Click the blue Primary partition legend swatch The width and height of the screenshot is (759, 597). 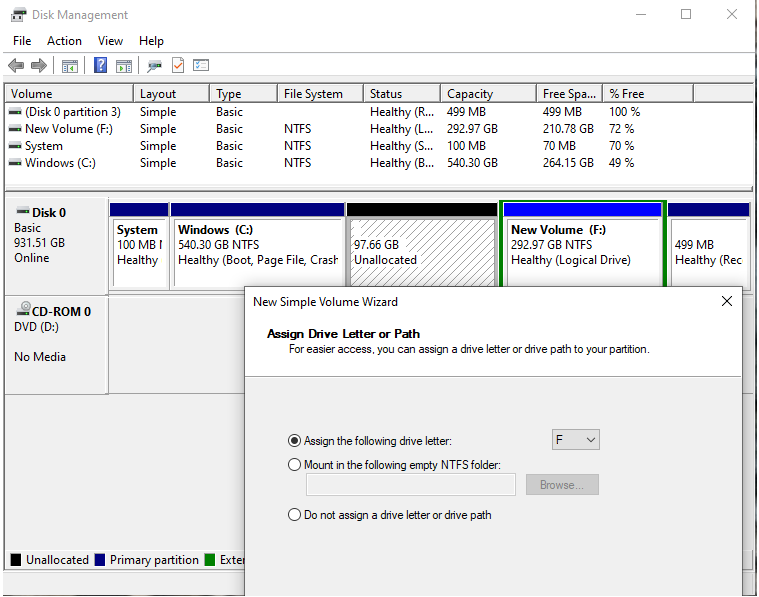click(100, 560)
